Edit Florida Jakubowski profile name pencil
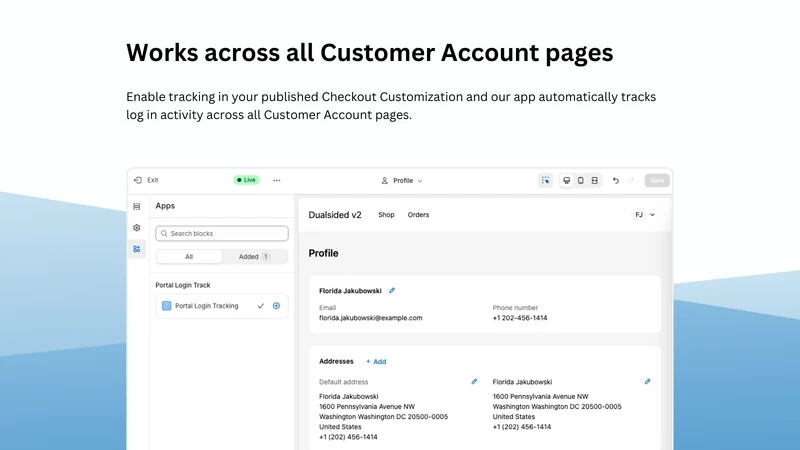 (x=392, y=290)
